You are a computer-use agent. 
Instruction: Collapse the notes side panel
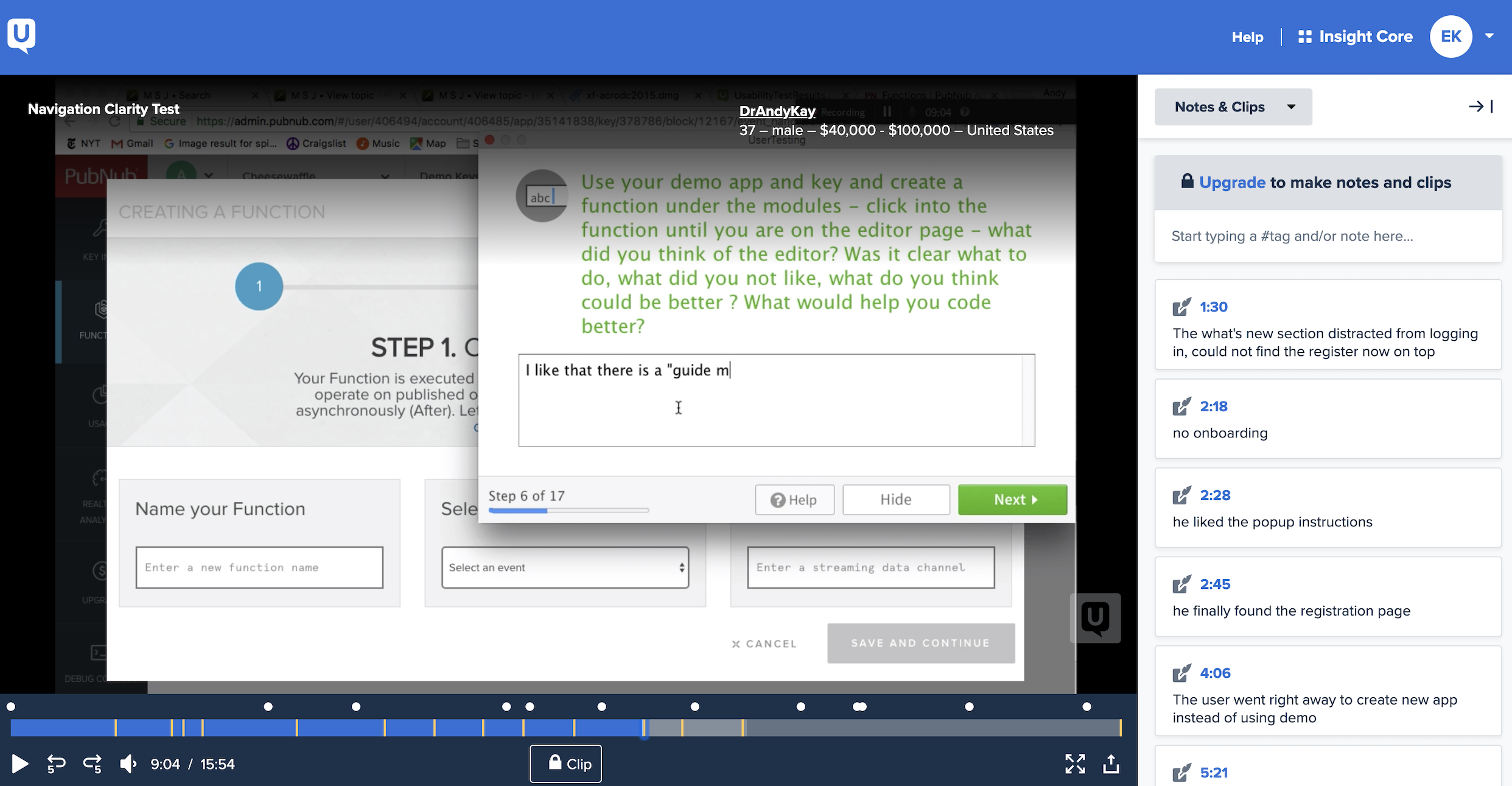click(1481, 106)
